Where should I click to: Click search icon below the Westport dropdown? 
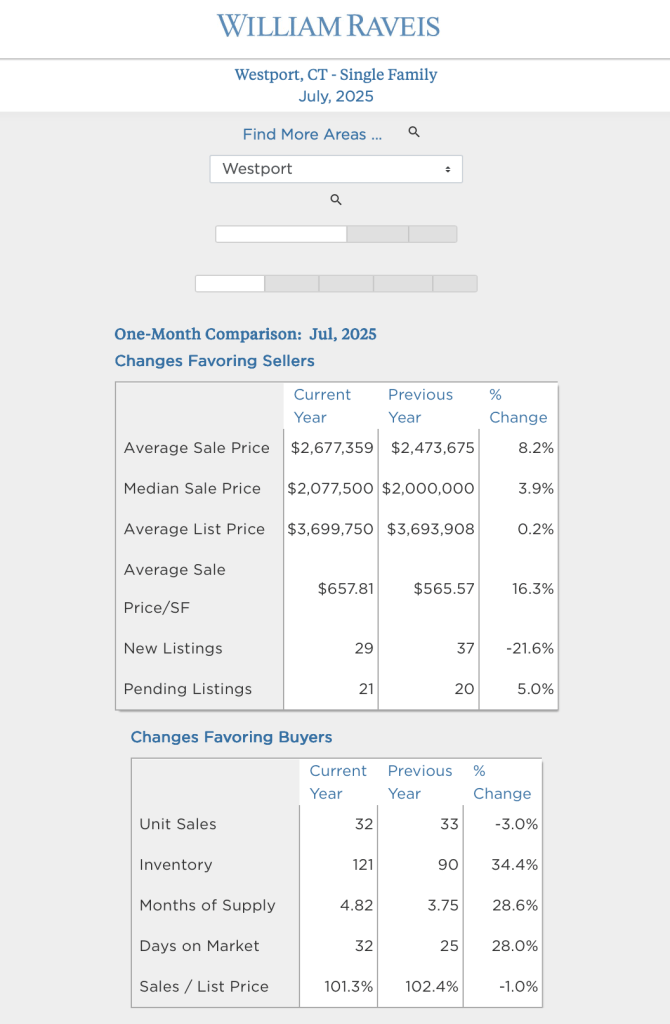point(336,200)
